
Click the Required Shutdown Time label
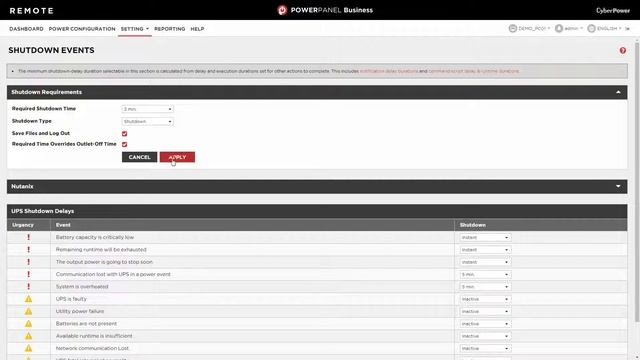pyautogui.click(x=44, y=109)
